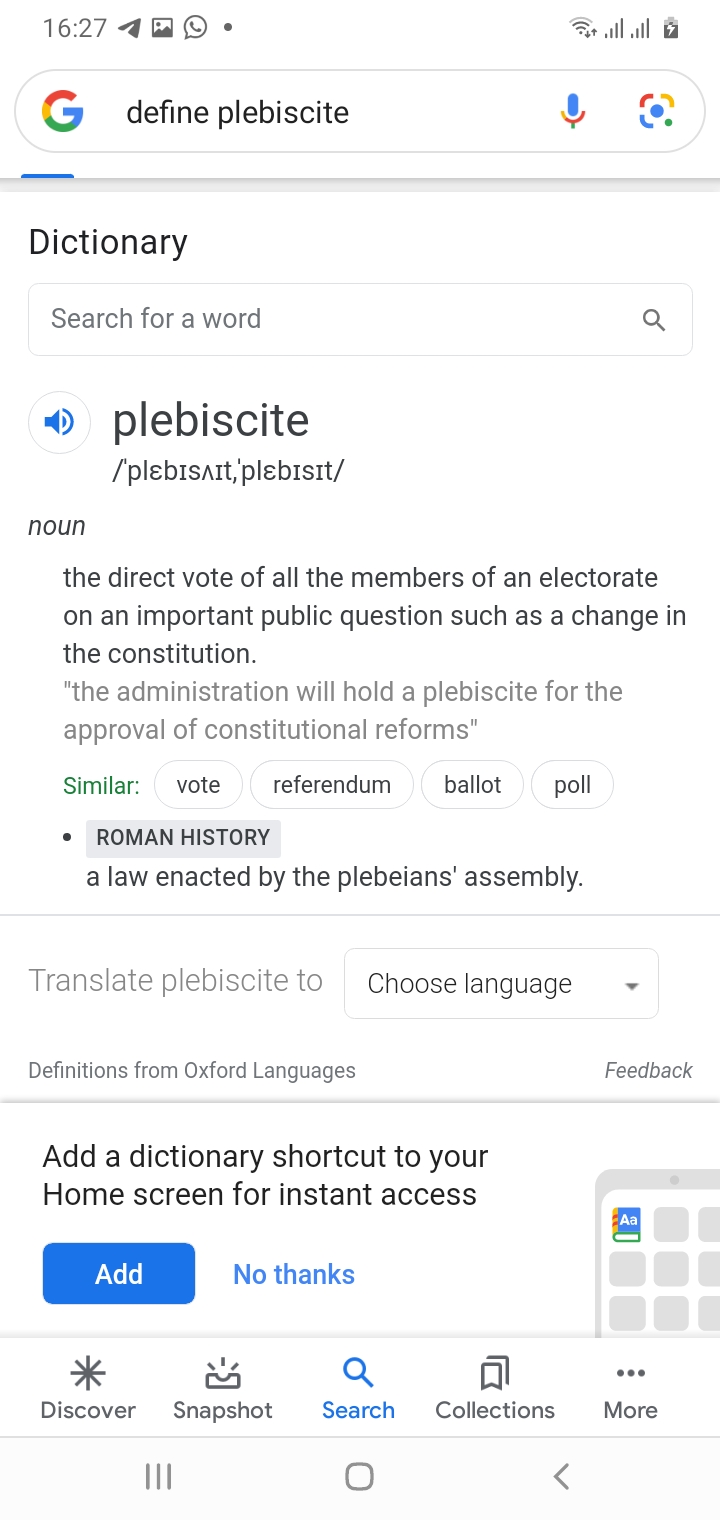
Task: Start voice search with the microphone
Action: coord(572,111)
